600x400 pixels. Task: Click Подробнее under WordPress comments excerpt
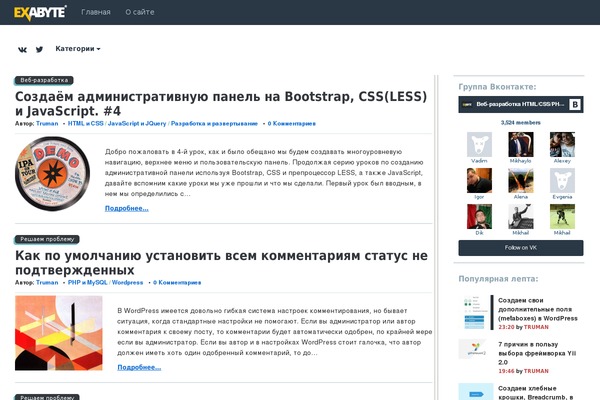coord(139,367)
